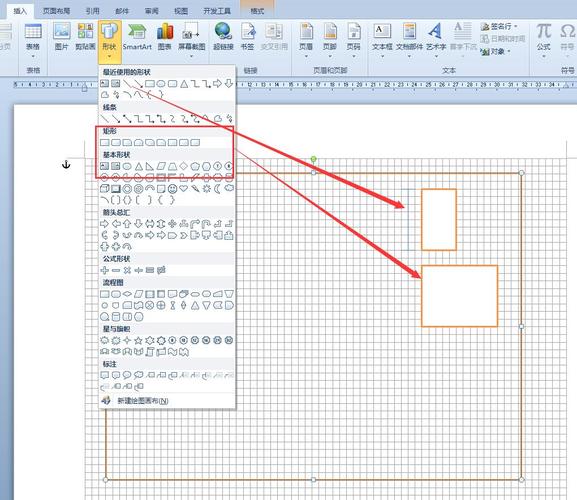Insert a 超链接 hyperlink

(223, 37)
